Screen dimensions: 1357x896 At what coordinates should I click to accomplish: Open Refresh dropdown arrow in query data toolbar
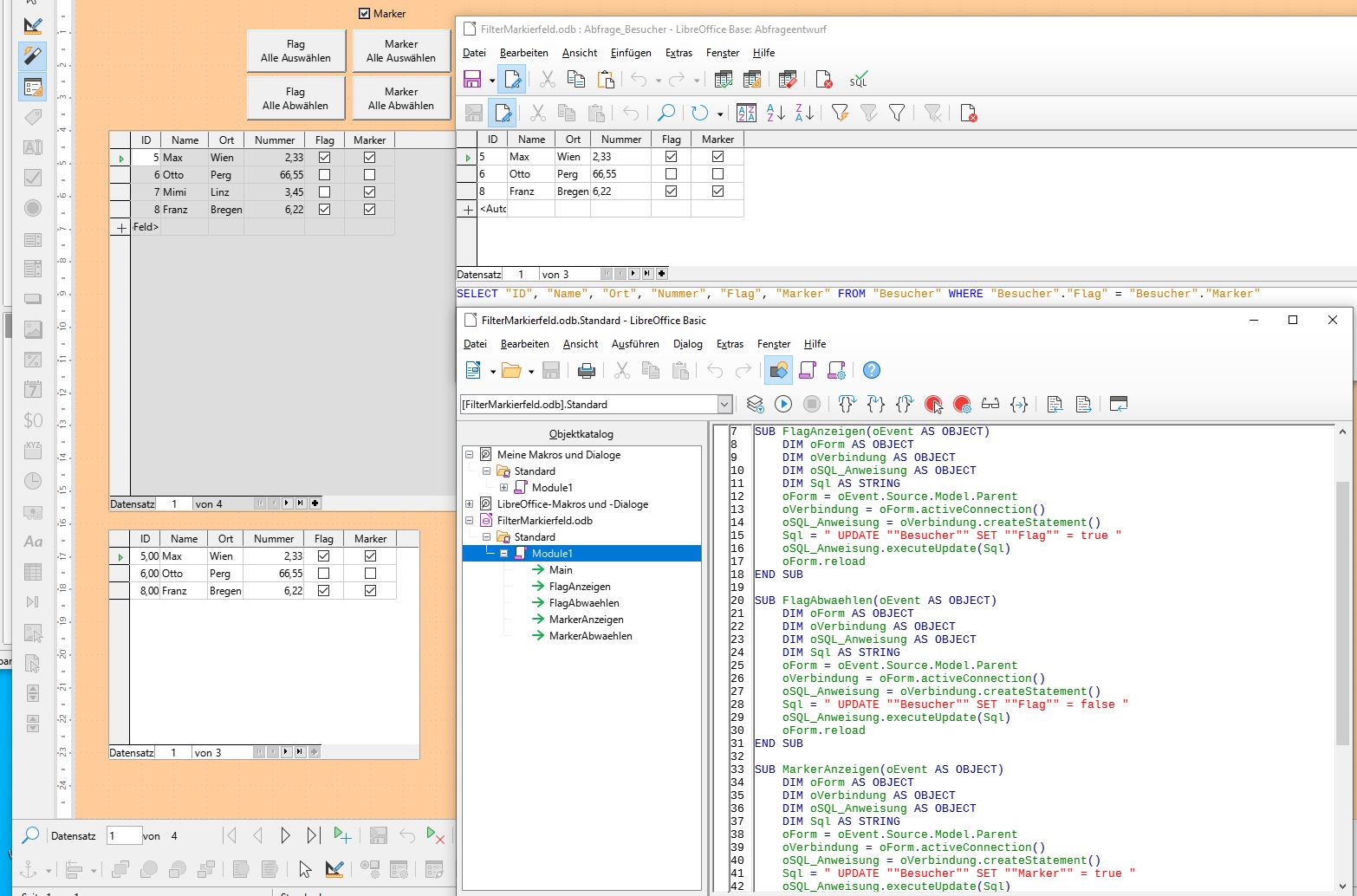[719, 113]
